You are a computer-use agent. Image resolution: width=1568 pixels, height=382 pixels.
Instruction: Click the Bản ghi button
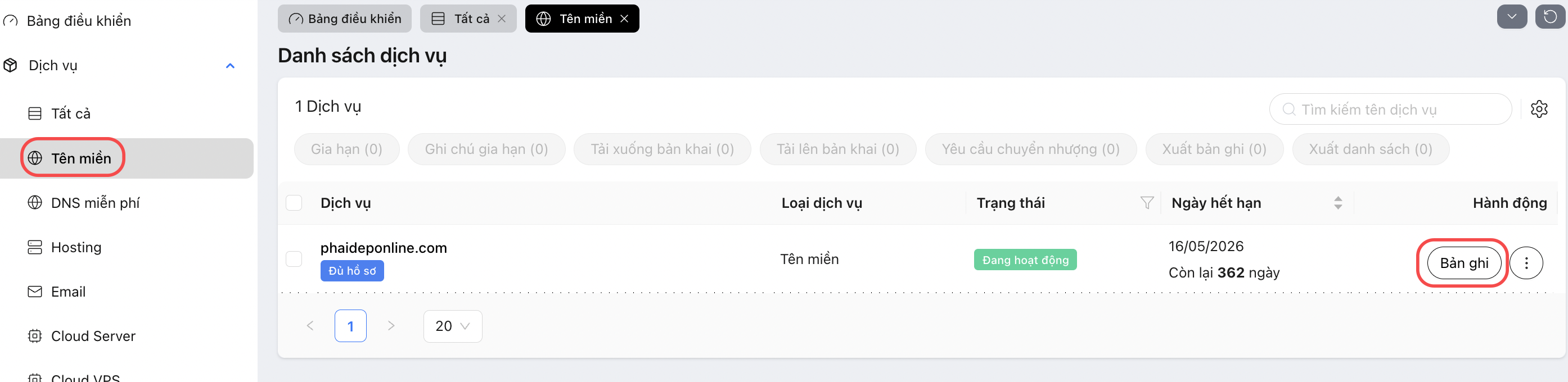click(1464, 263)
